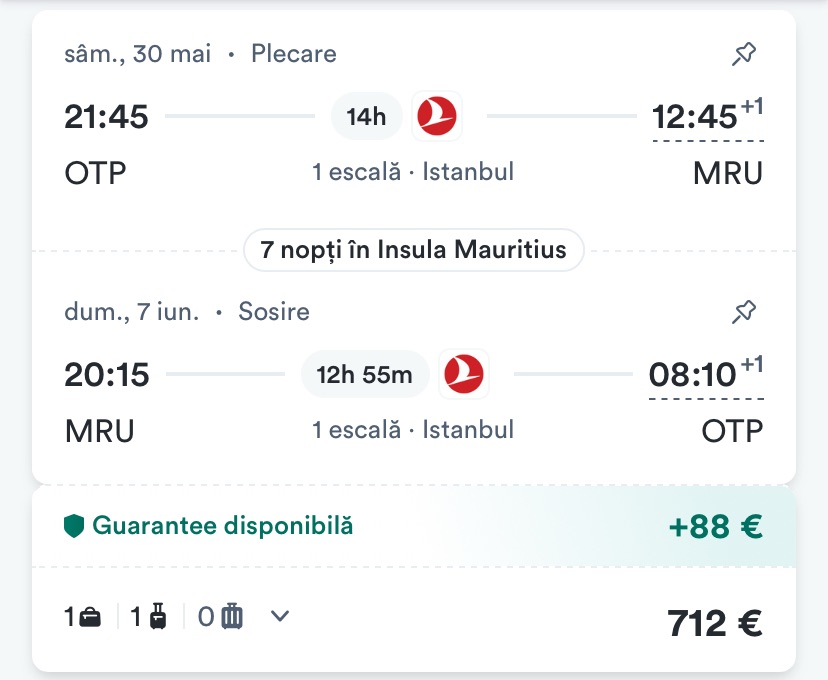The image size is (828, 680).
Task: Click the 712 € total price
Action: click(714, 623)
